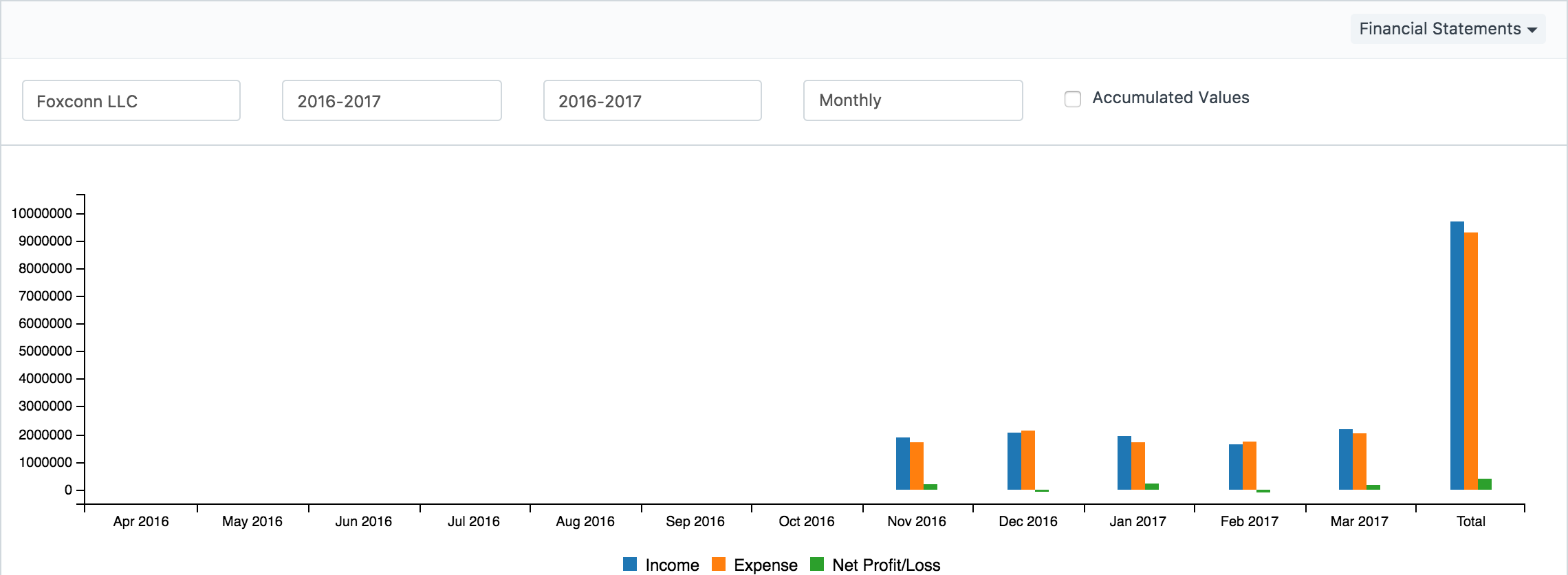
Task: Click the orange Expense legend swatch
Action: [719, 564]
